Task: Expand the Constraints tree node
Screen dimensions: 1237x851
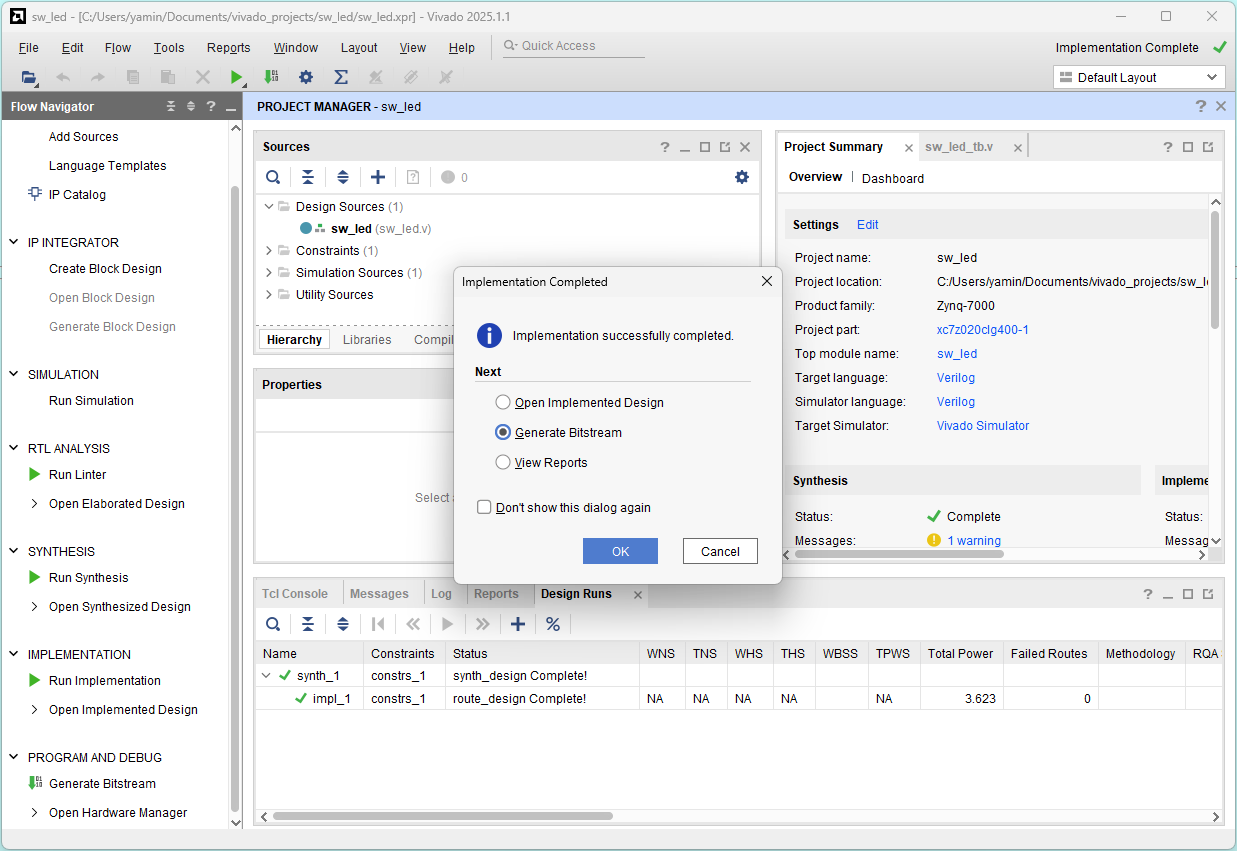Action: (x=269, y=251)
